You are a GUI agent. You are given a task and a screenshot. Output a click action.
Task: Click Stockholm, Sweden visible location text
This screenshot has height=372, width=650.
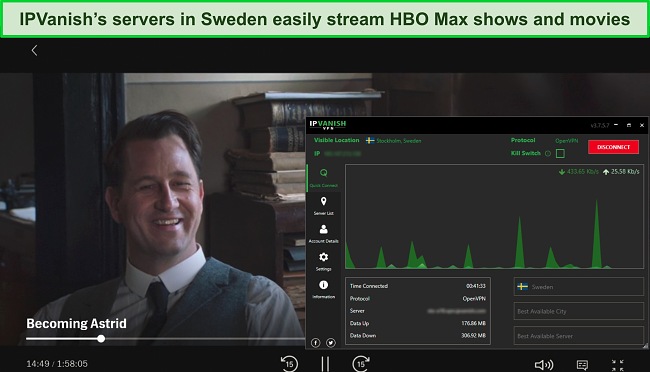[x=398, y=141]
